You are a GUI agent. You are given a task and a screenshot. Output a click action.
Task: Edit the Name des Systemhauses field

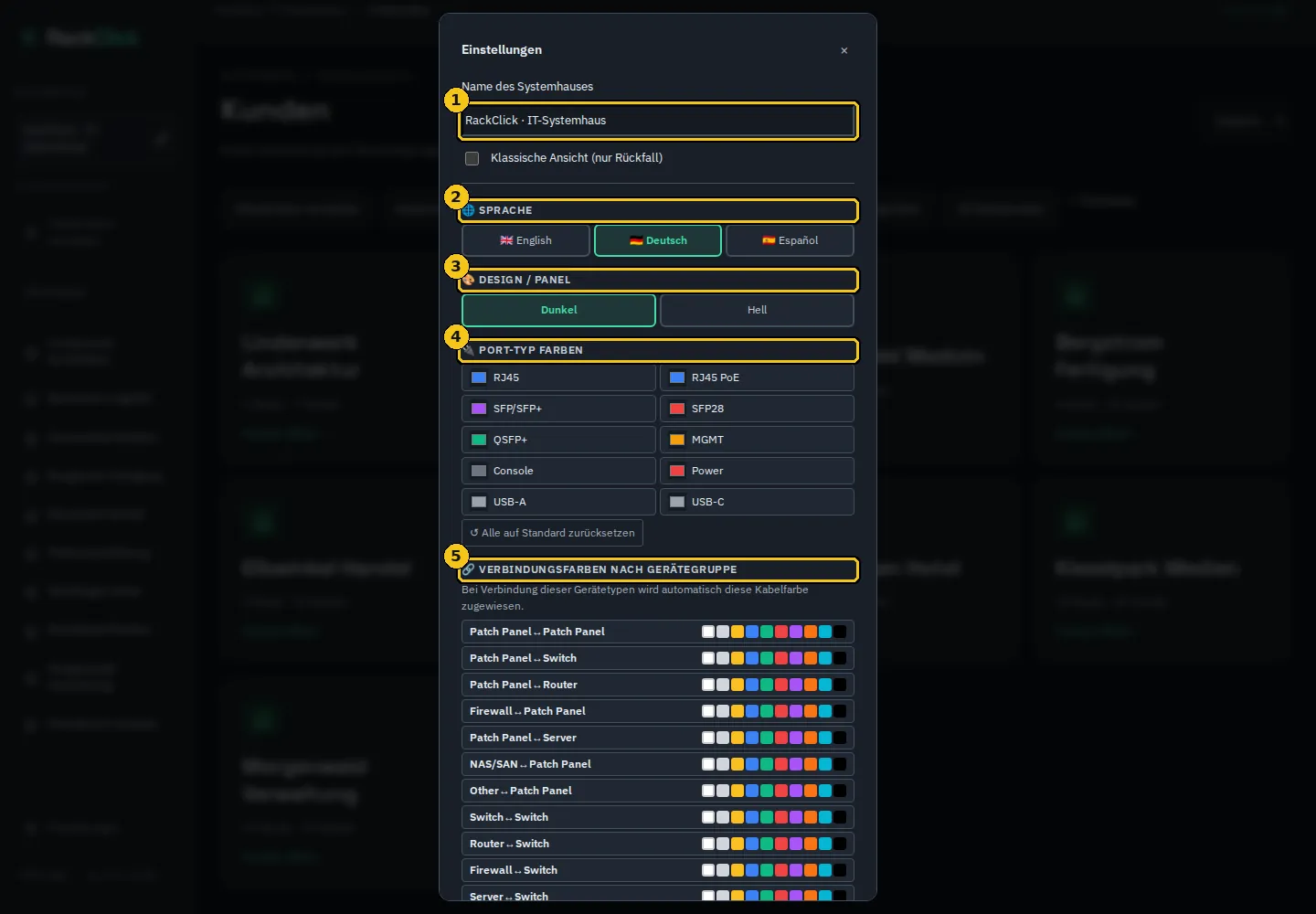coord(658,121)
